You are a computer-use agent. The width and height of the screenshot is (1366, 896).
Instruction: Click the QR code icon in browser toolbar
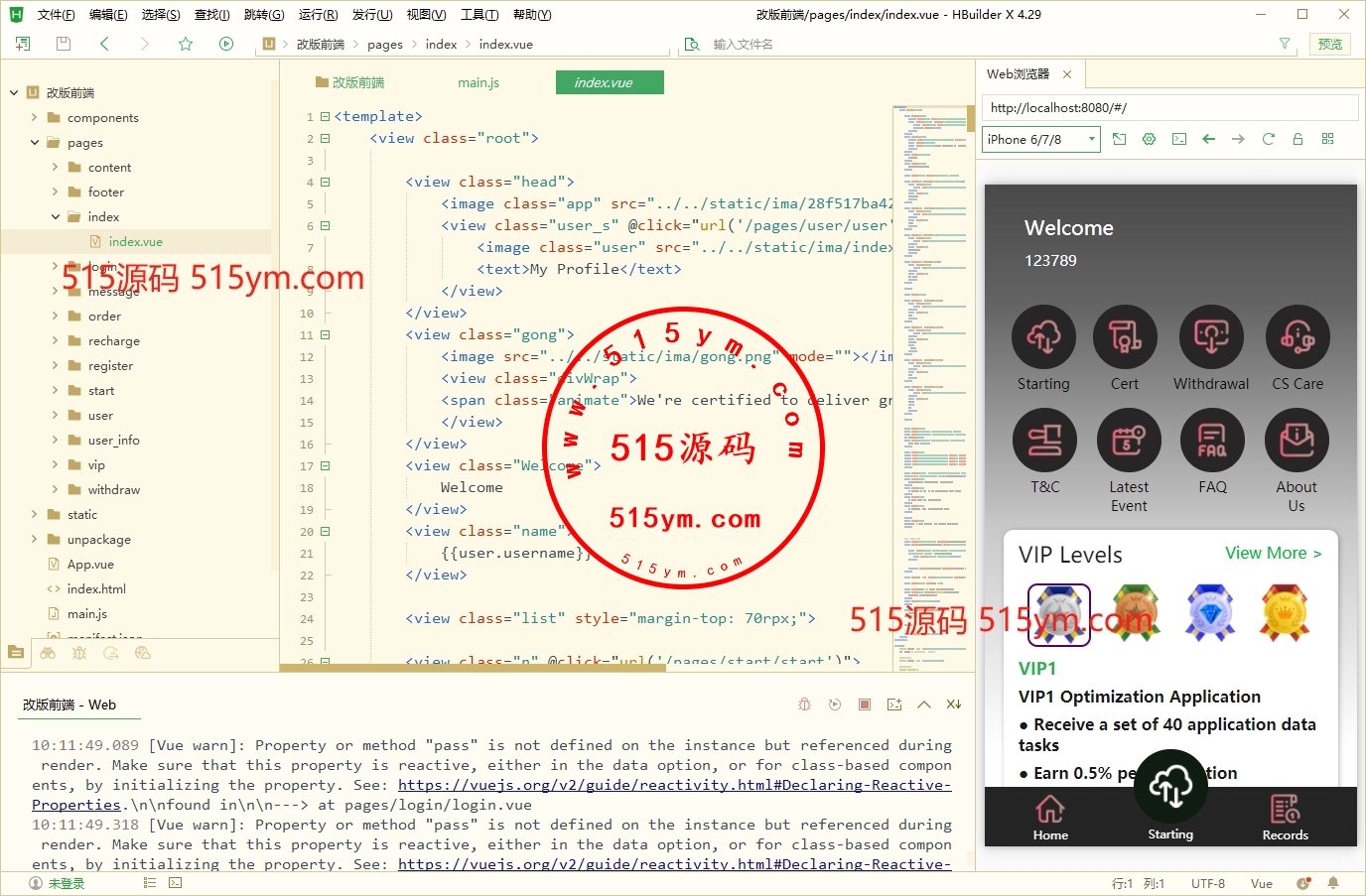point(1327,139)
